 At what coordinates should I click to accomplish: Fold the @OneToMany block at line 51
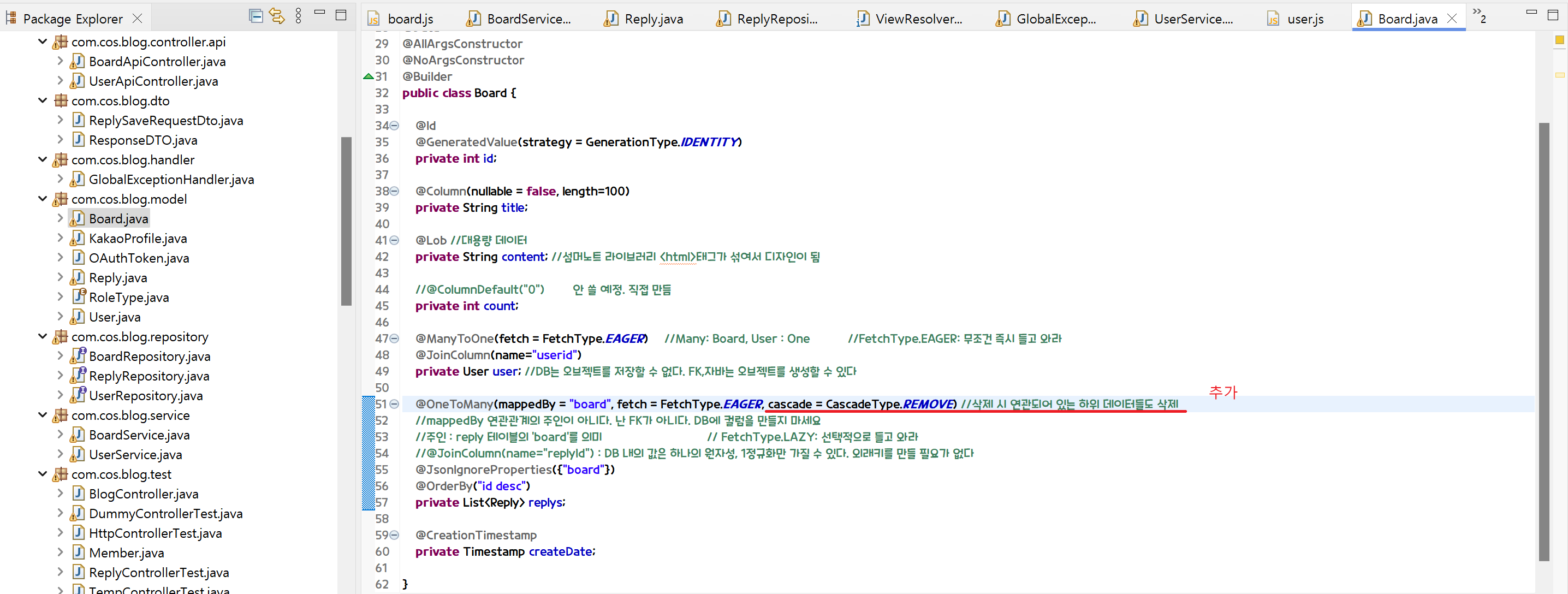coord(394,404)
